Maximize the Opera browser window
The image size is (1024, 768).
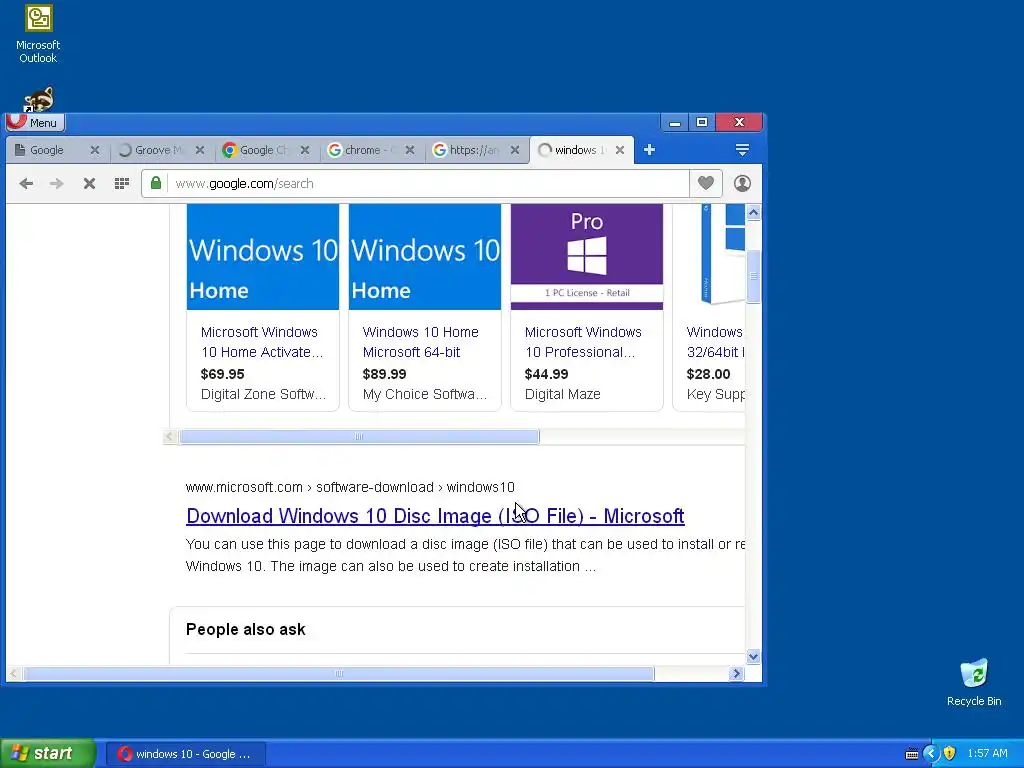(702, 122)
